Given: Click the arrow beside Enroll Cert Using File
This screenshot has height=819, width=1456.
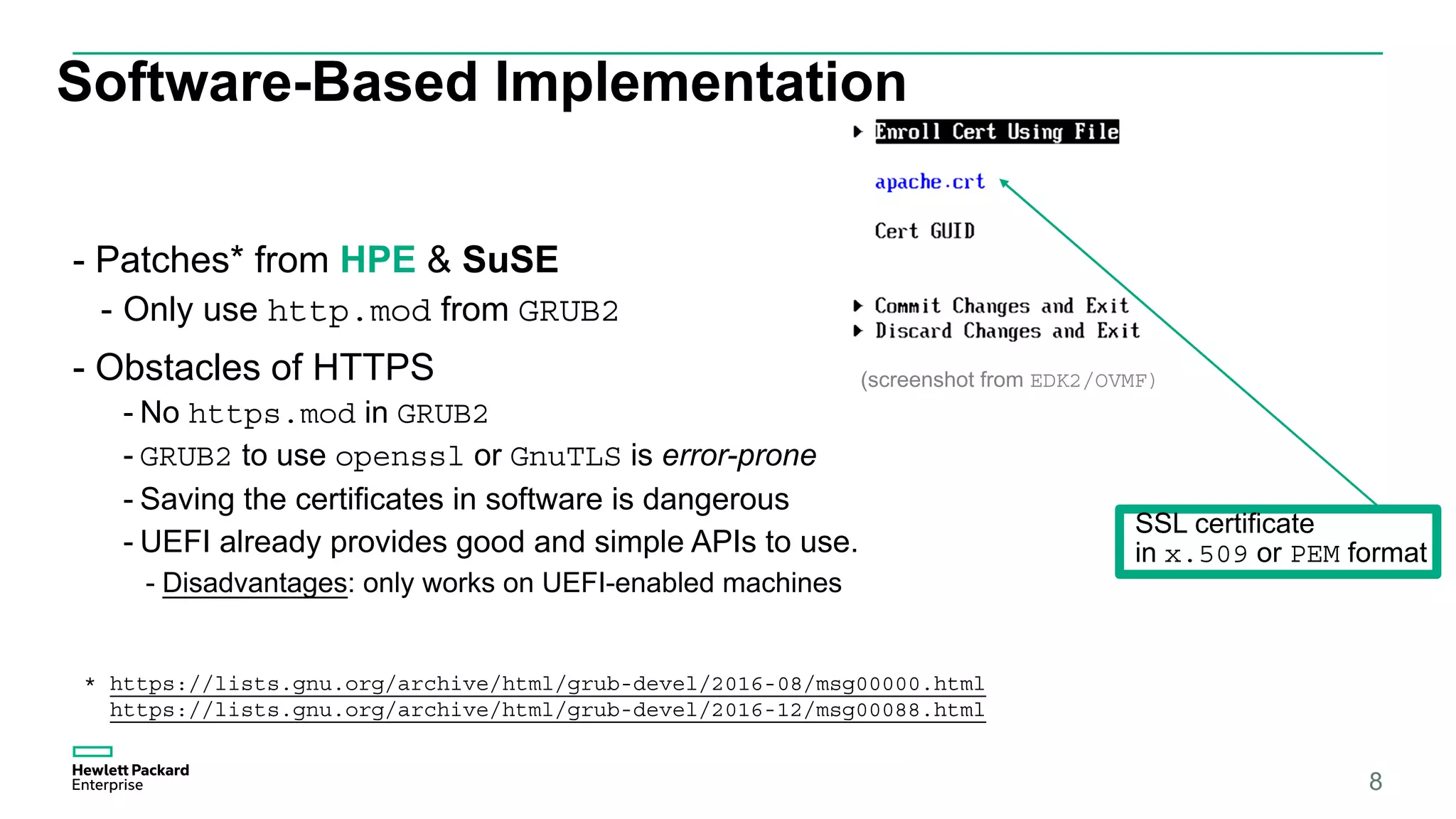Looking at the screenshot, I should pyautogui.click(x=858, y=132).
